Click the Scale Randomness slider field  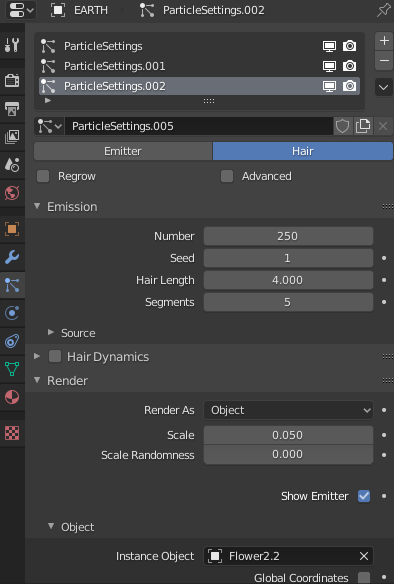pyautogui.click(x=288, y=455)
